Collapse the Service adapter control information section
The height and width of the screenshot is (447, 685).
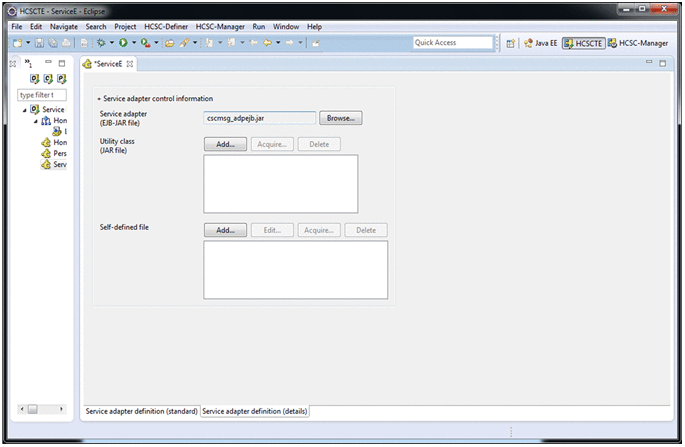point(99,99)
